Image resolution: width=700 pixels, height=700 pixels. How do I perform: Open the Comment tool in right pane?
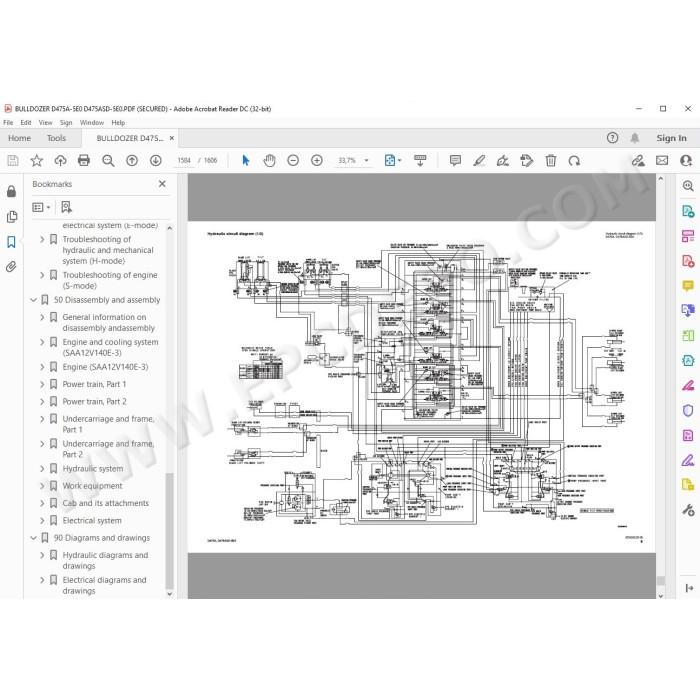688,285
